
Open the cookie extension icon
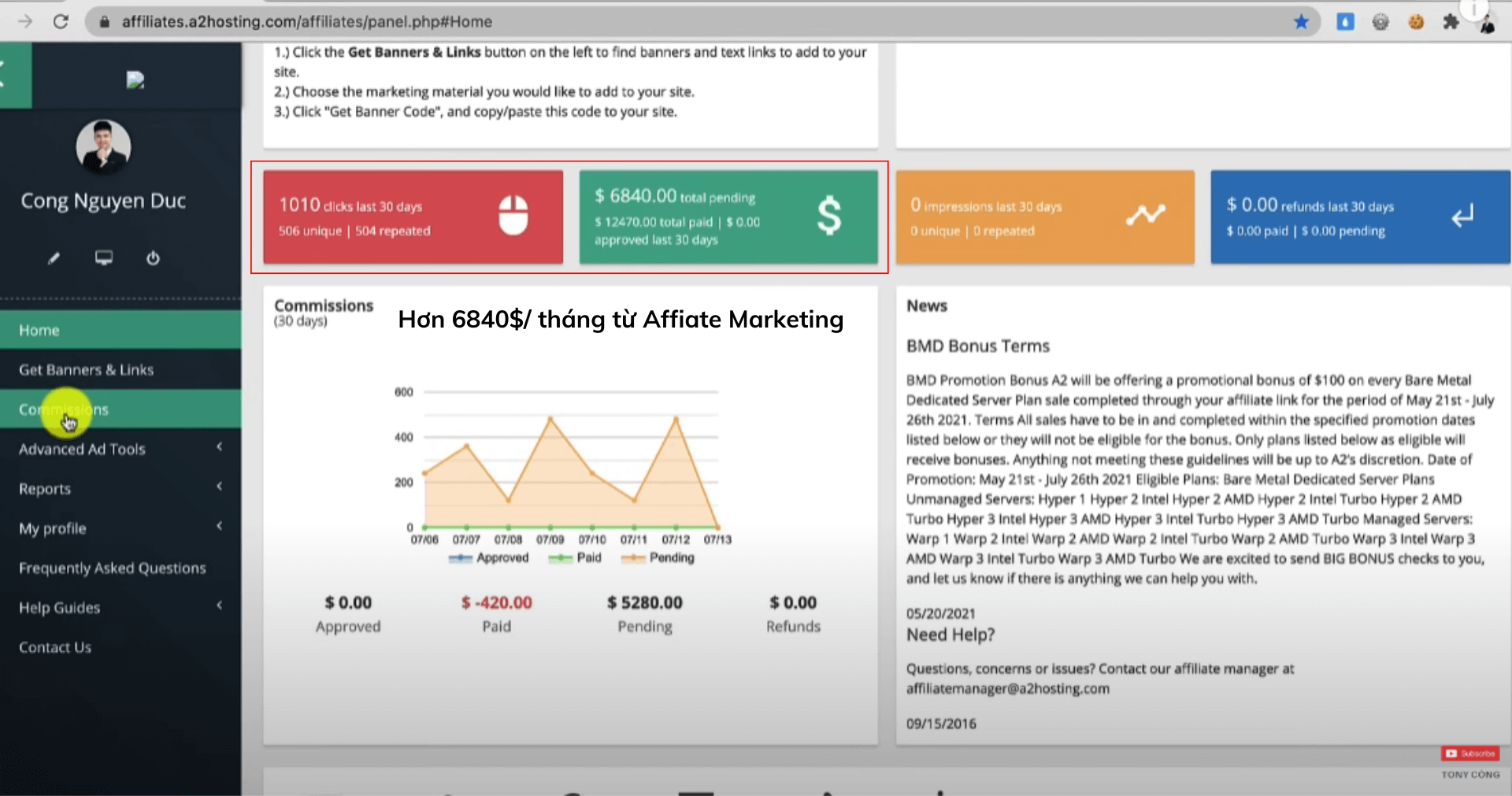point(1416,22)
